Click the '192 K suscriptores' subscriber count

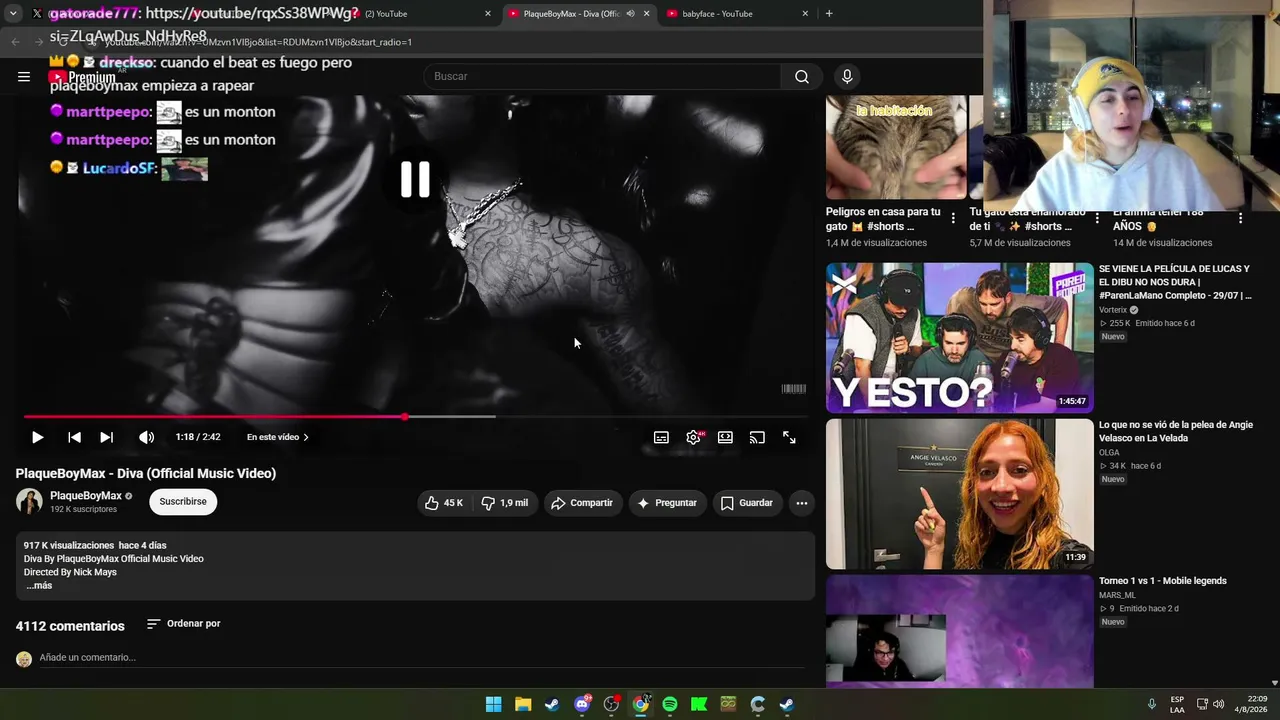pyautogui.click(x=83, y=510)
